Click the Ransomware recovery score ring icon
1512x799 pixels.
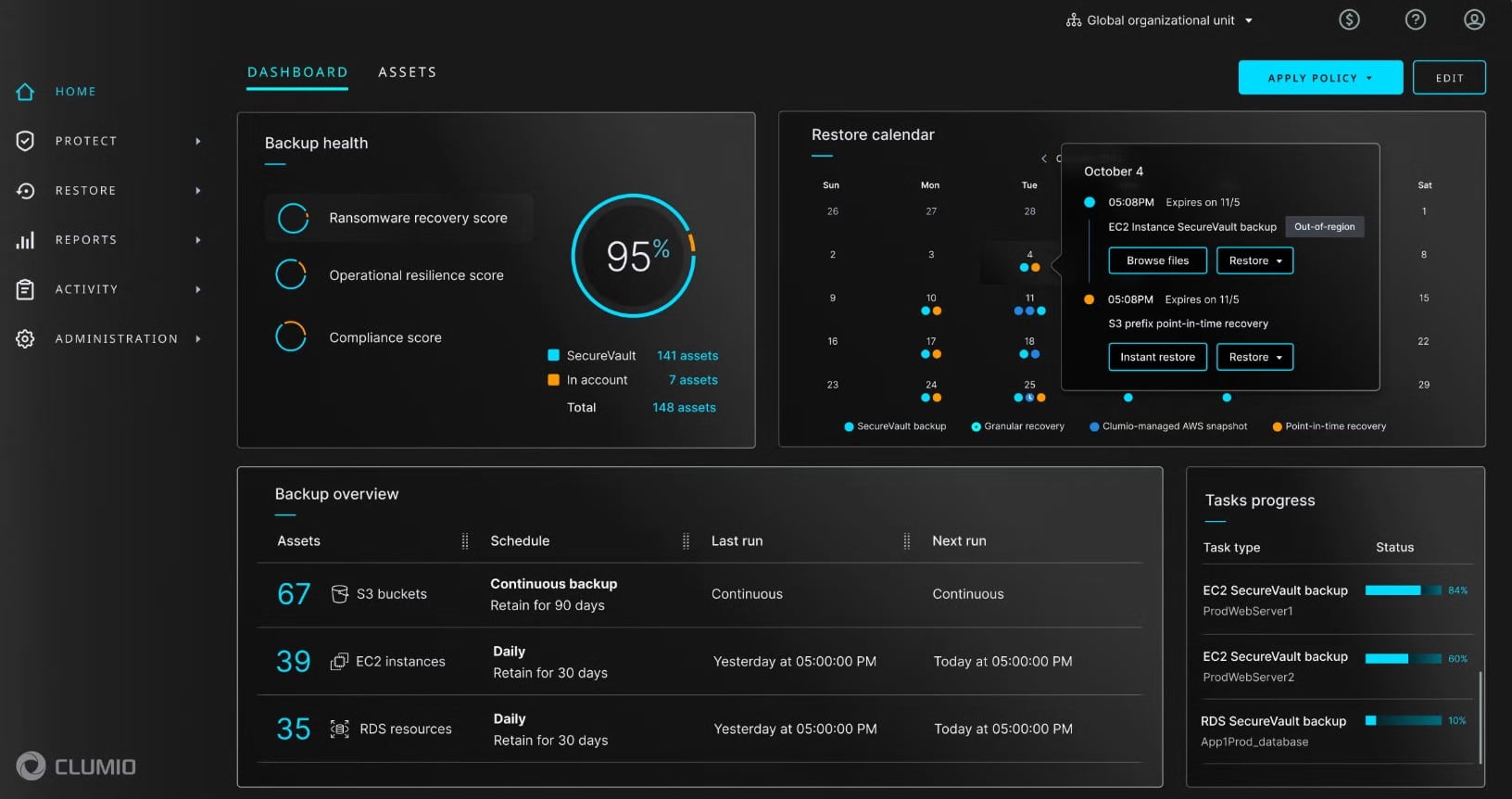pyautogui.click(x=293, y=218)
